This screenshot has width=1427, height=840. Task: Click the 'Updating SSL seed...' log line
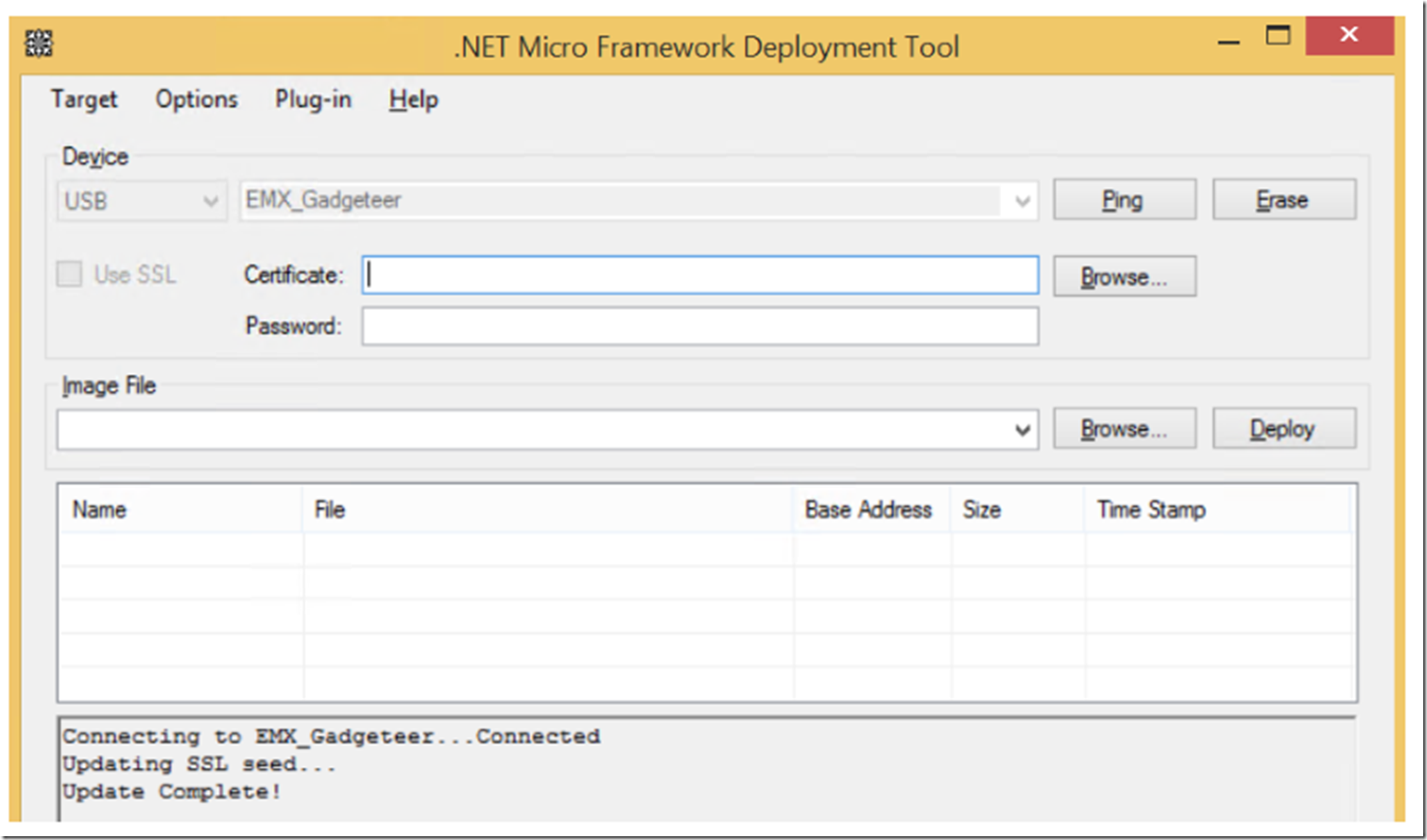click(x=199, y=763)
